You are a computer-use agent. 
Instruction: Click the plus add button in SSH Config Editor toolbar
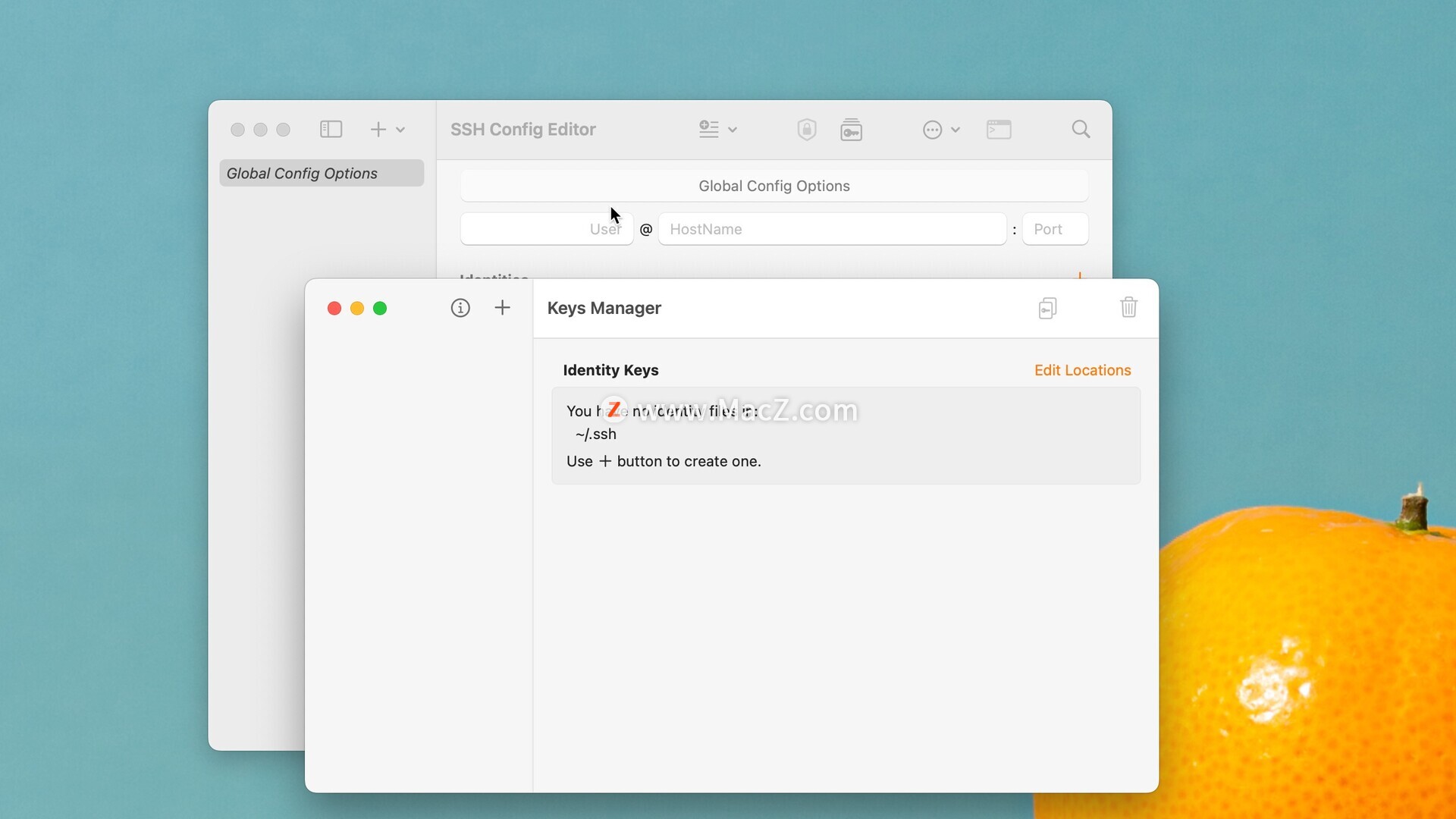pyautogui.click(x=378, y=130)
